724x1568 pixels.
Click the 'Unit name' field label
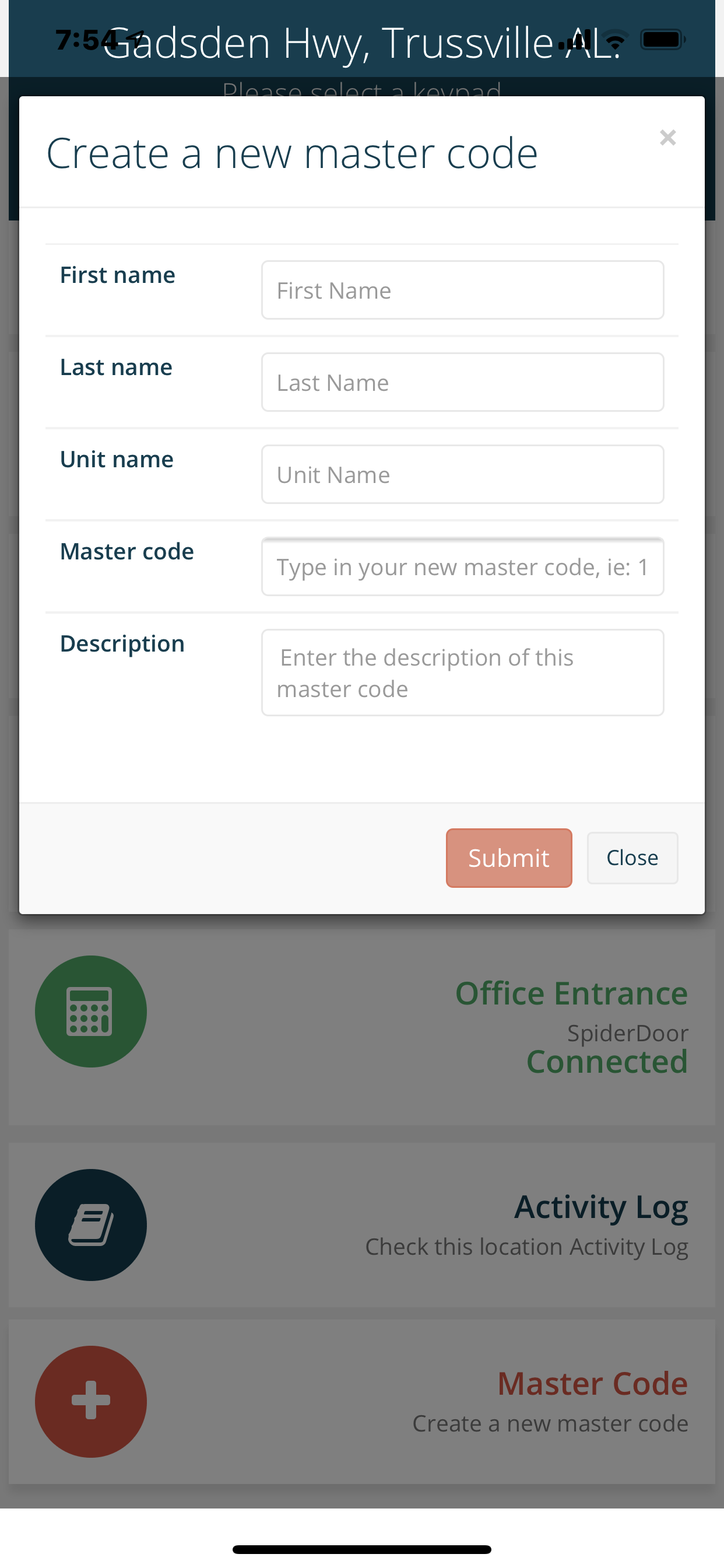117,460
